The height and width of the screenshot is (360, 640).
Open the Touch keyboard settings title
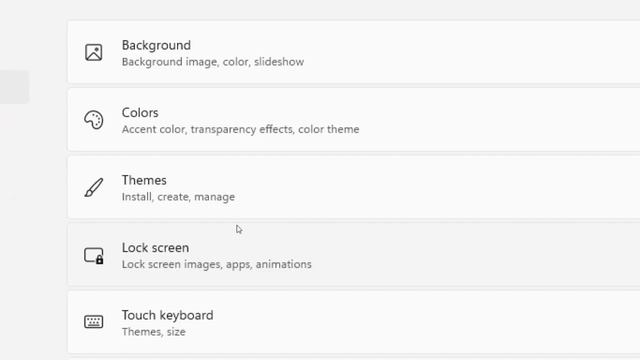167,315
